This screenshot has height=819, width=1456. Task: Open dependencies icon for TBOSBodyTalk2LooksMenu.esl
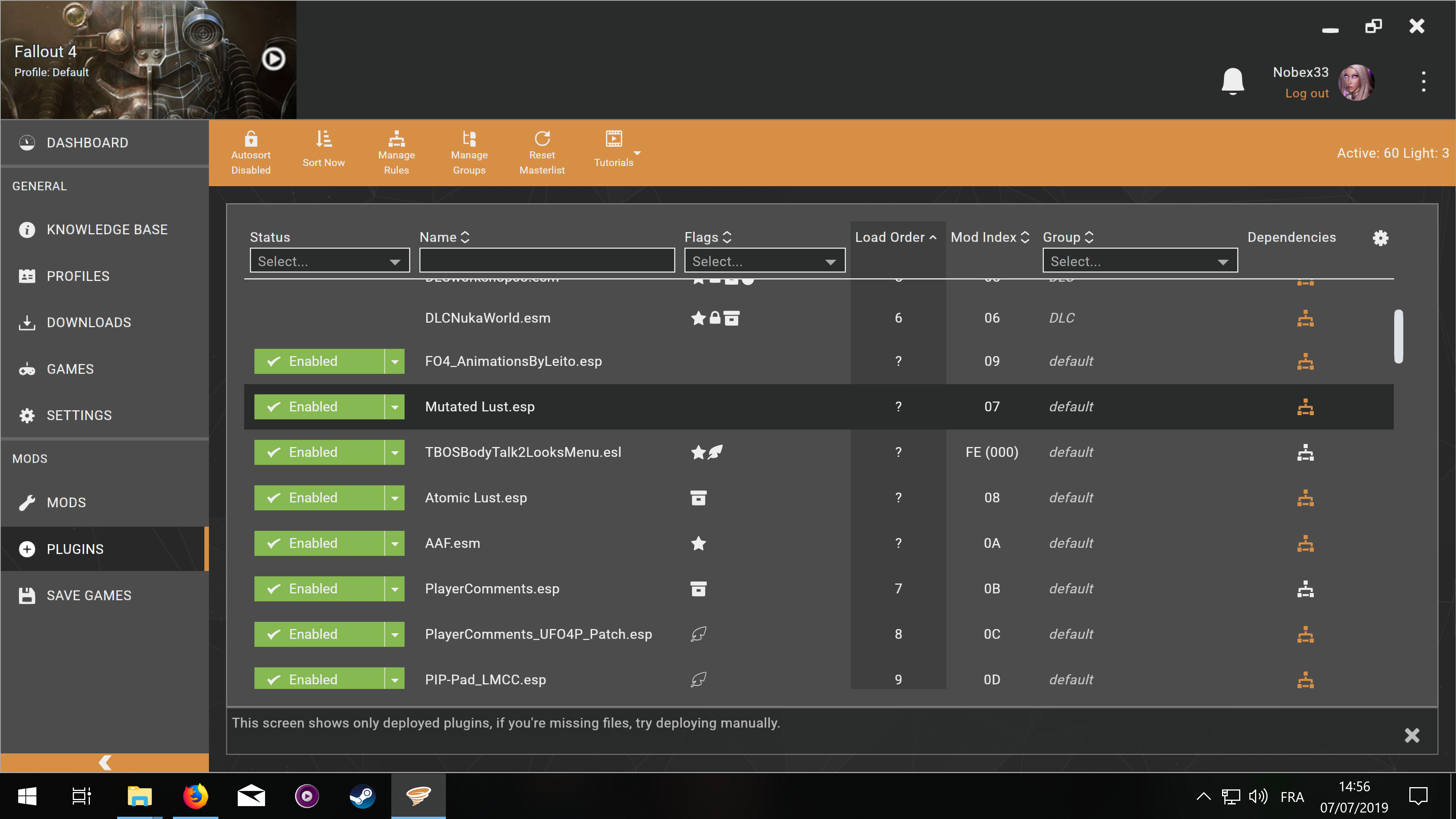(1305, 452)
